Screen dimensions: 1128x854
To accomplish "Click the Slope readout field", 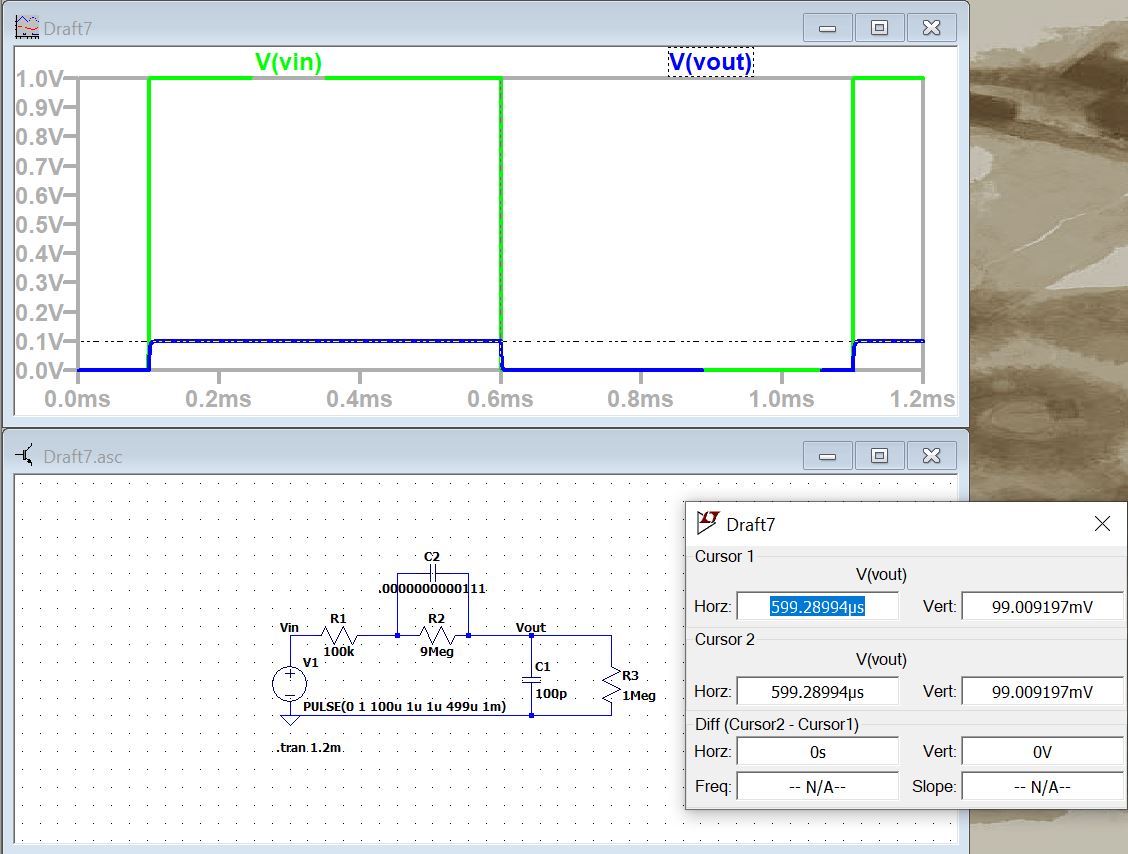I will pyautogui.click(x=1042, y=787).
